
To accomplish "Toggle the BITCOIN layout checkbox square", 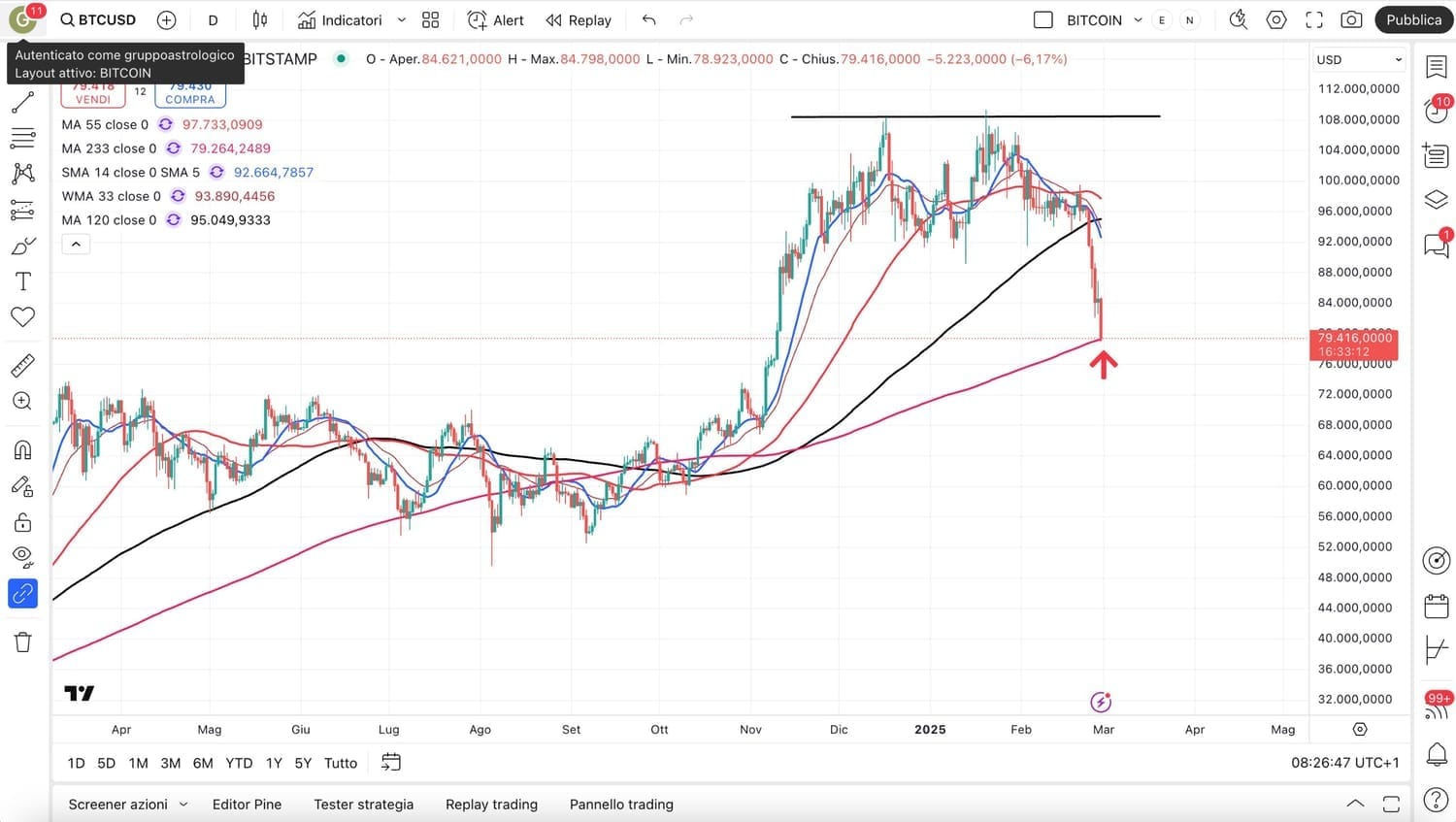I will pos(1043,19).
